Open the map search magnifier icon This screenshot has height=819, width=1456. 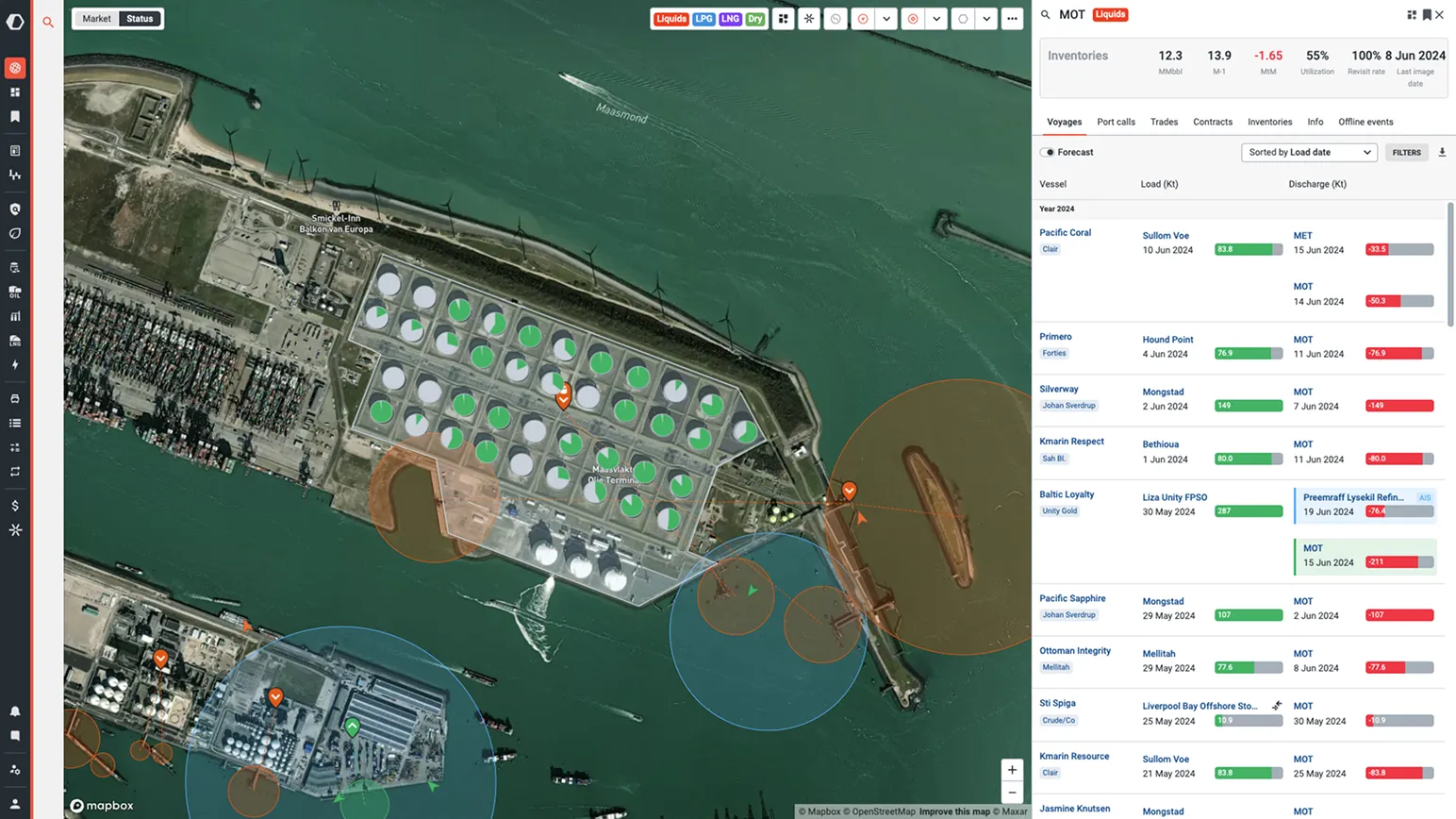point(48,22)
